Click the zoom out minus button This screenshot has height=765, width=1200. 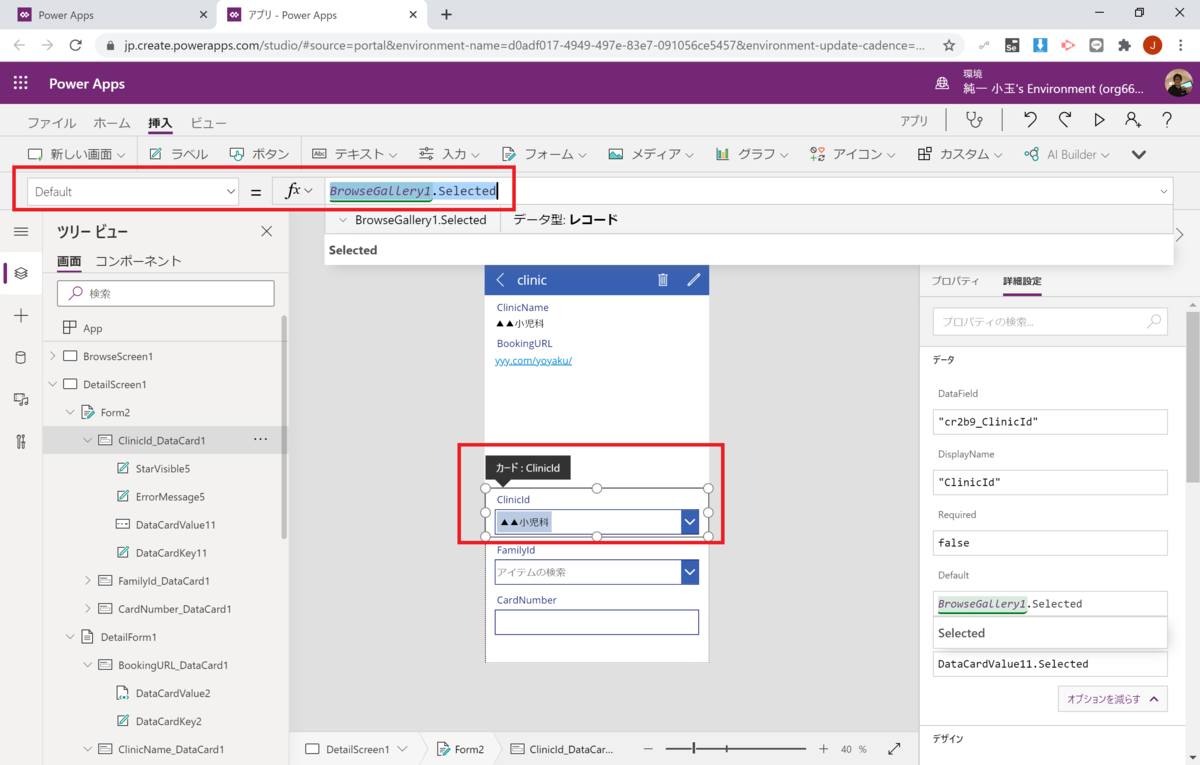648,748
